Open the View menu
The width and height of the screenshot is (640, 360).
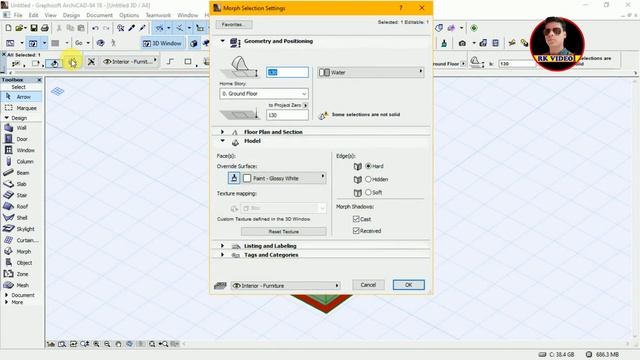click(51, 15)
